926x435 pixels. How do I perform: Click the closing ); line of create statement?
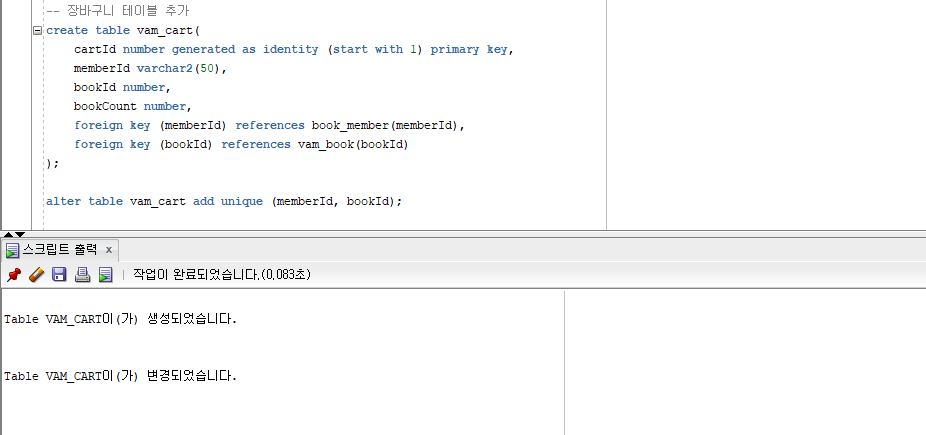click(x=53, y=163)
